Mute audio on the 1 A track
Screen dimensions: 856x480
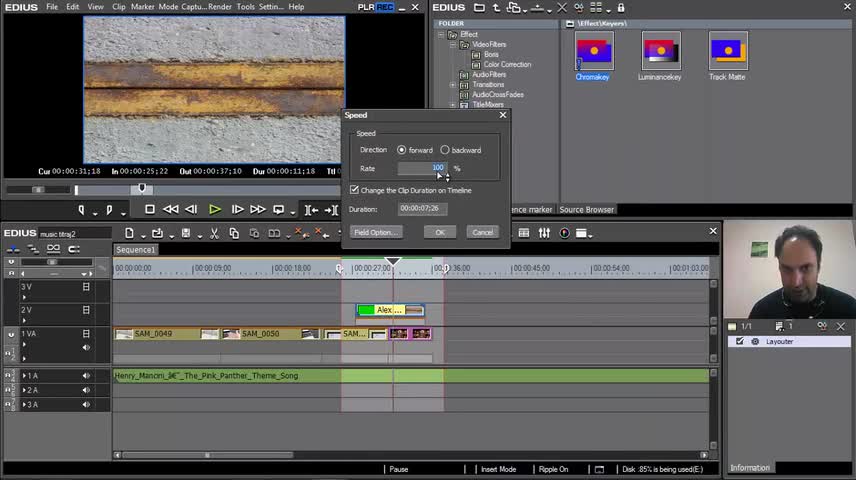coord(86,376)
